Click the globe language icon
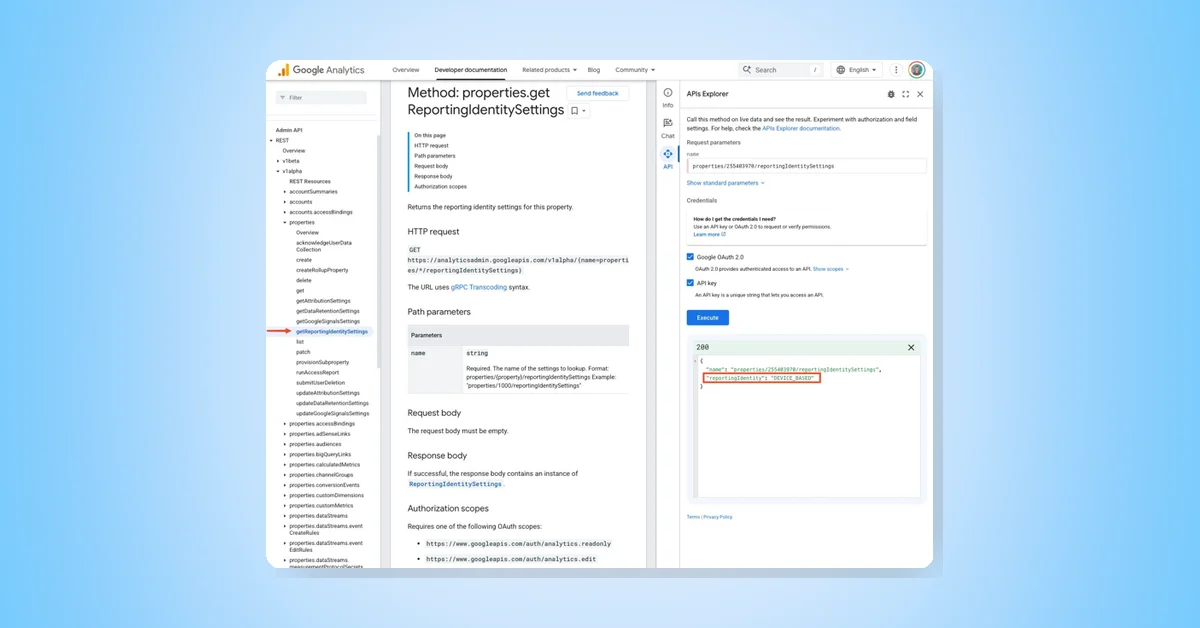Viewport: 1200px width, 628px height. click(841, 70)
